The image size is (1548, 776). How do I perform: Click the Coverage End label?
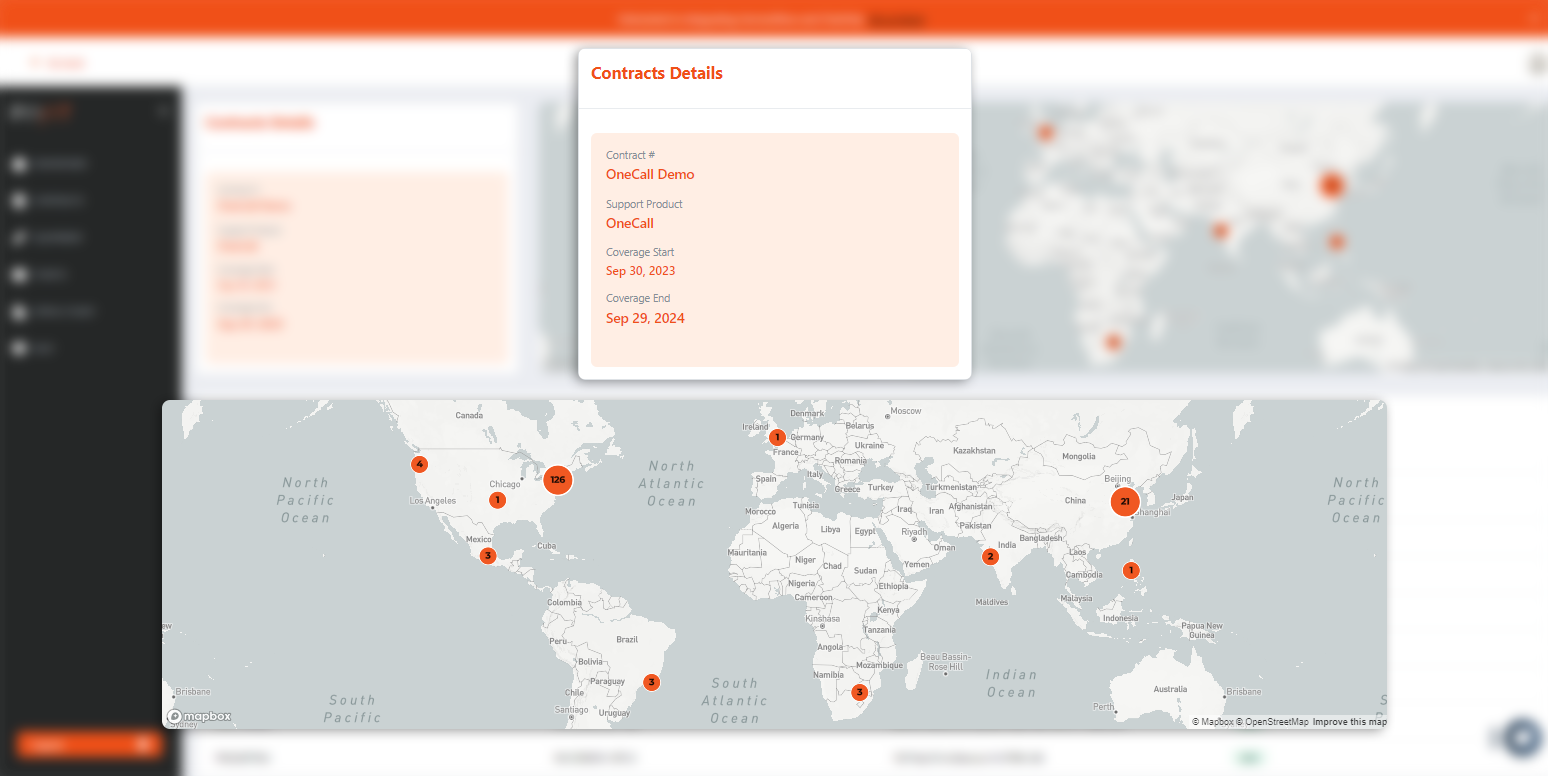pos(638,298)
